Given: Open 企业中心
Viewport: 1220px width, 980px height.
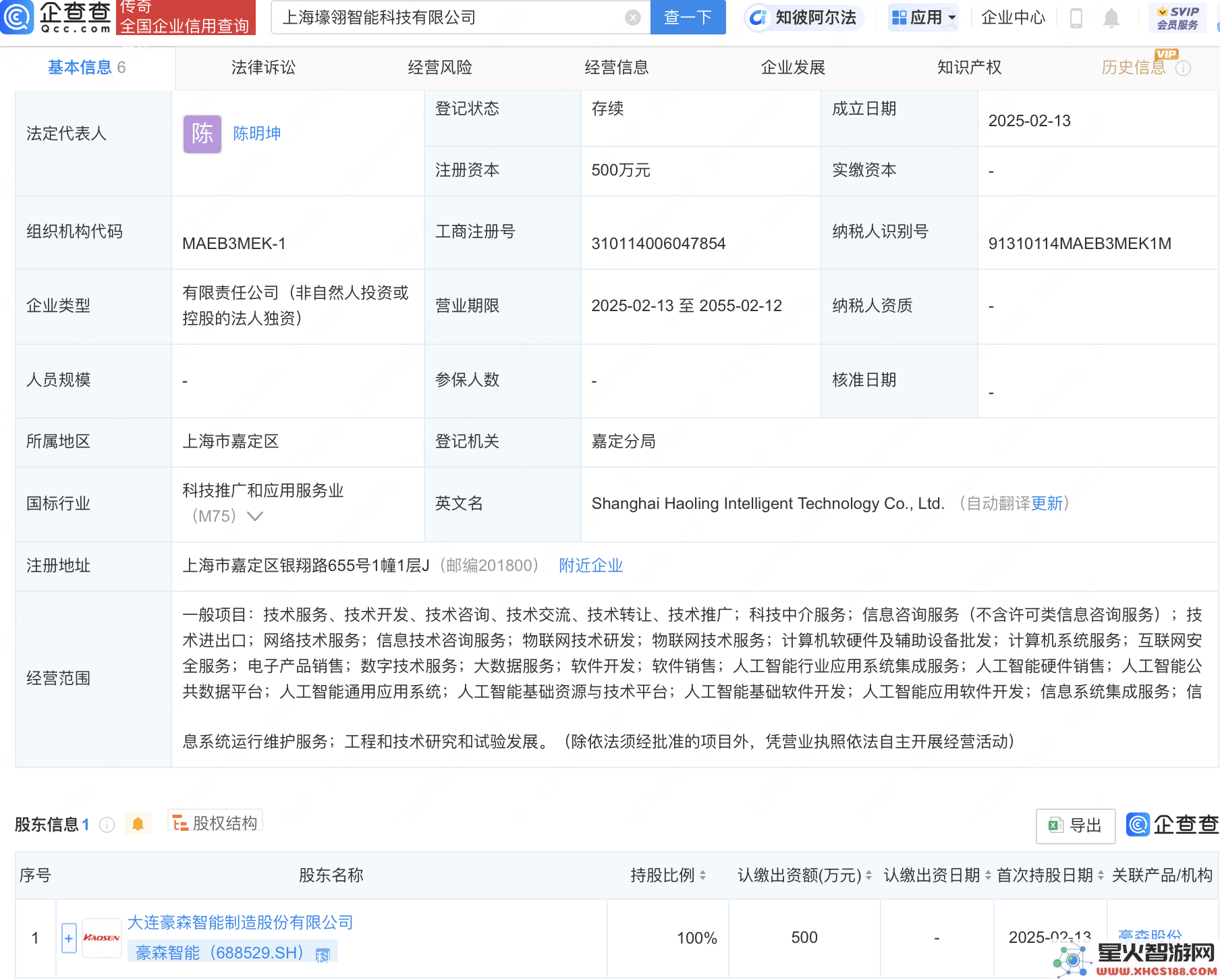Looking at the screenshot, I should [x=1013, y=18].
